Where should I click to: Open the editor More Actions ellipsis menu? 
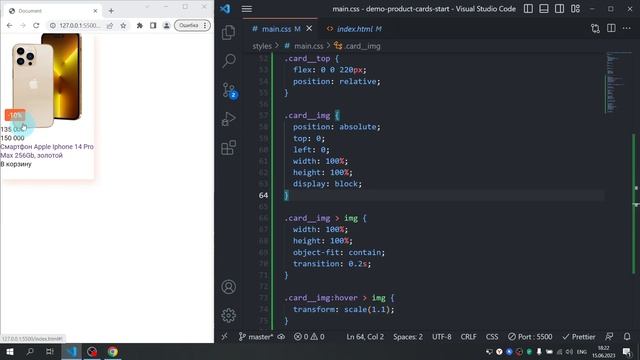coord(627,28)
